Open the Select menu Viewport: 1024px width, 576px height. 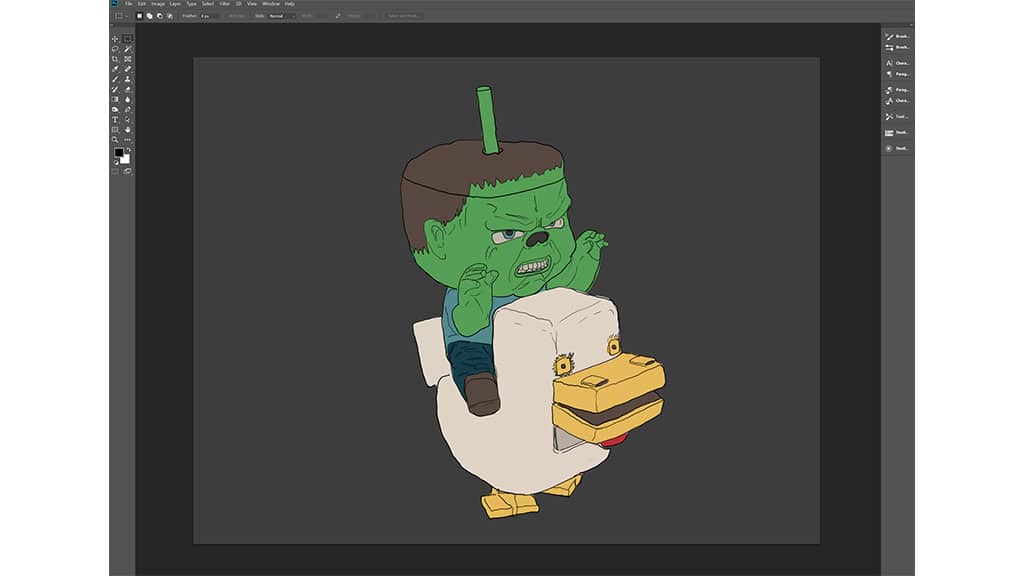[208, 3]
